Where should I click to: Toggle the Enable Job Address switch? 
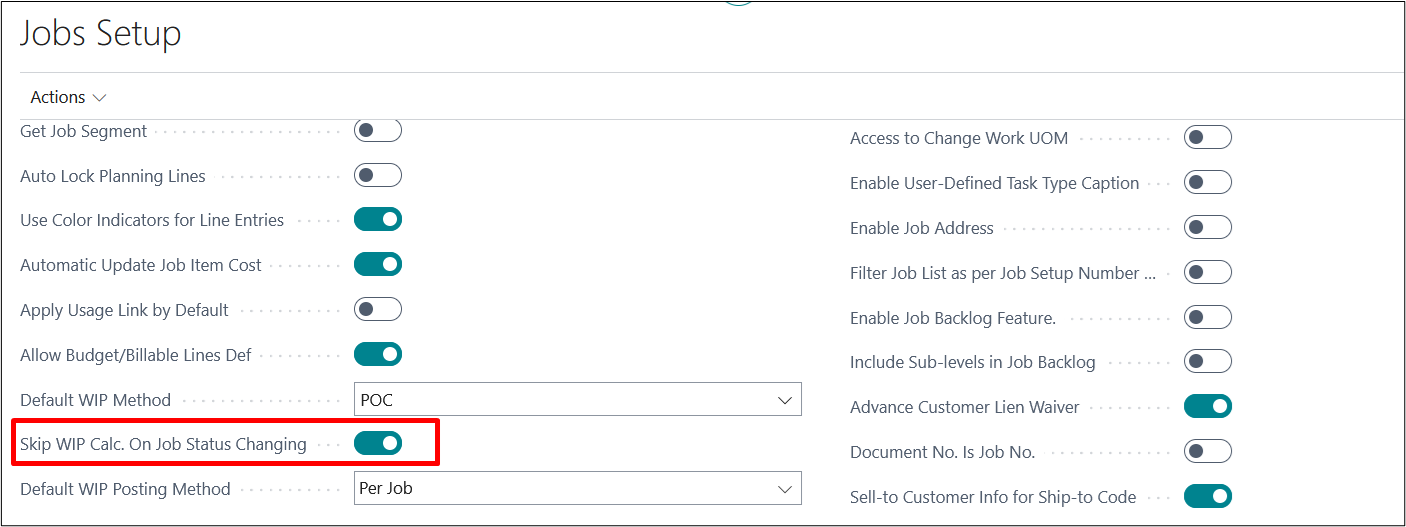(x=1207, y=228)
